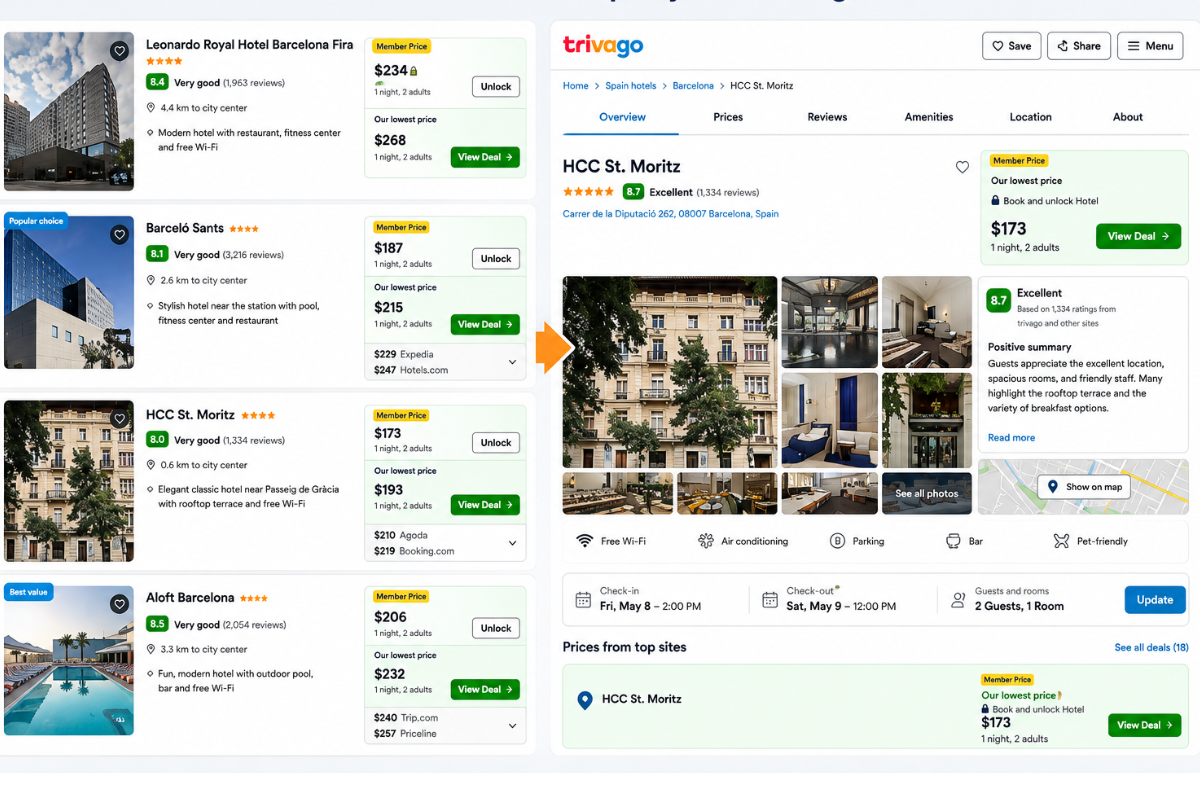Click See all photos
Image resolution: width=1200 pixels, height=800 pixels.
click(x=926, y=493)
